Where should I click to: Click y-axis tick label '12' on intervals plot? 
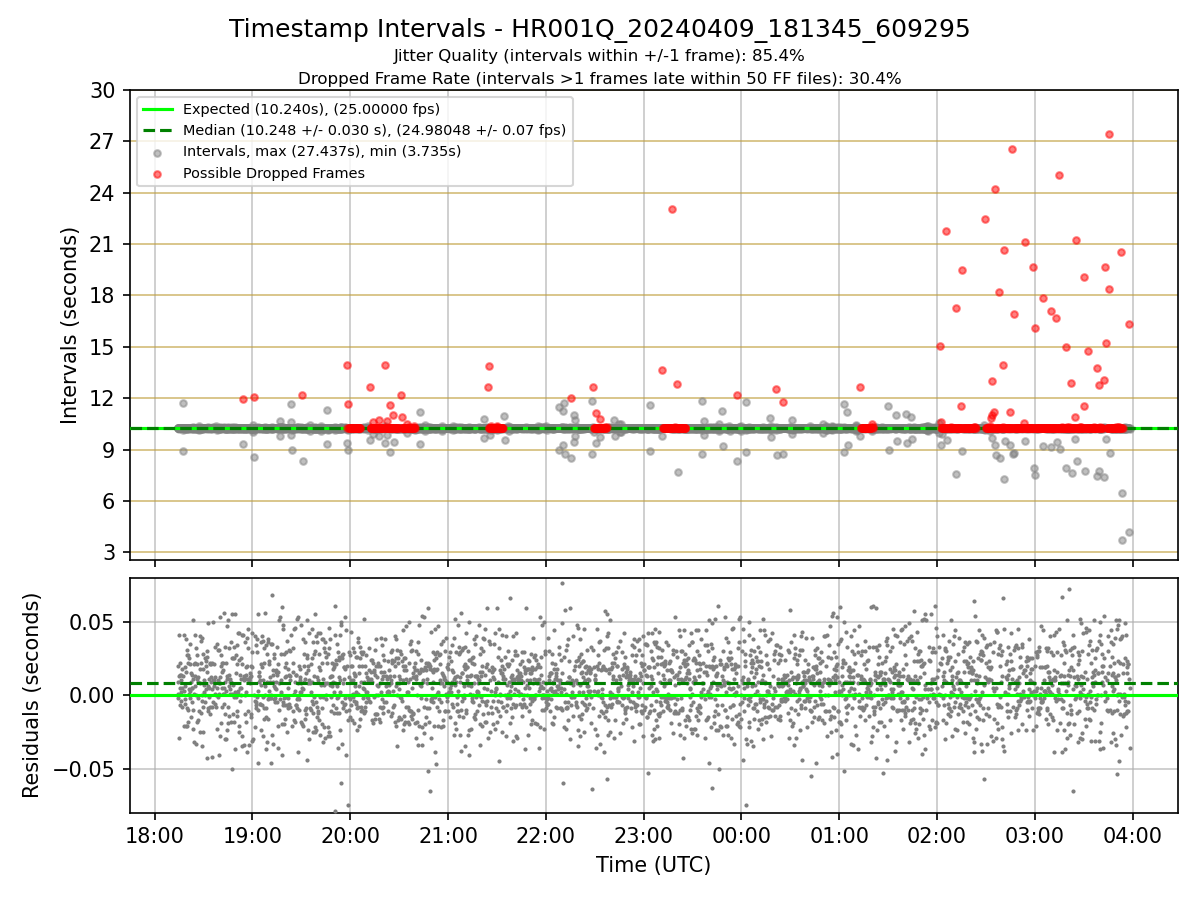tap(104, 398)
